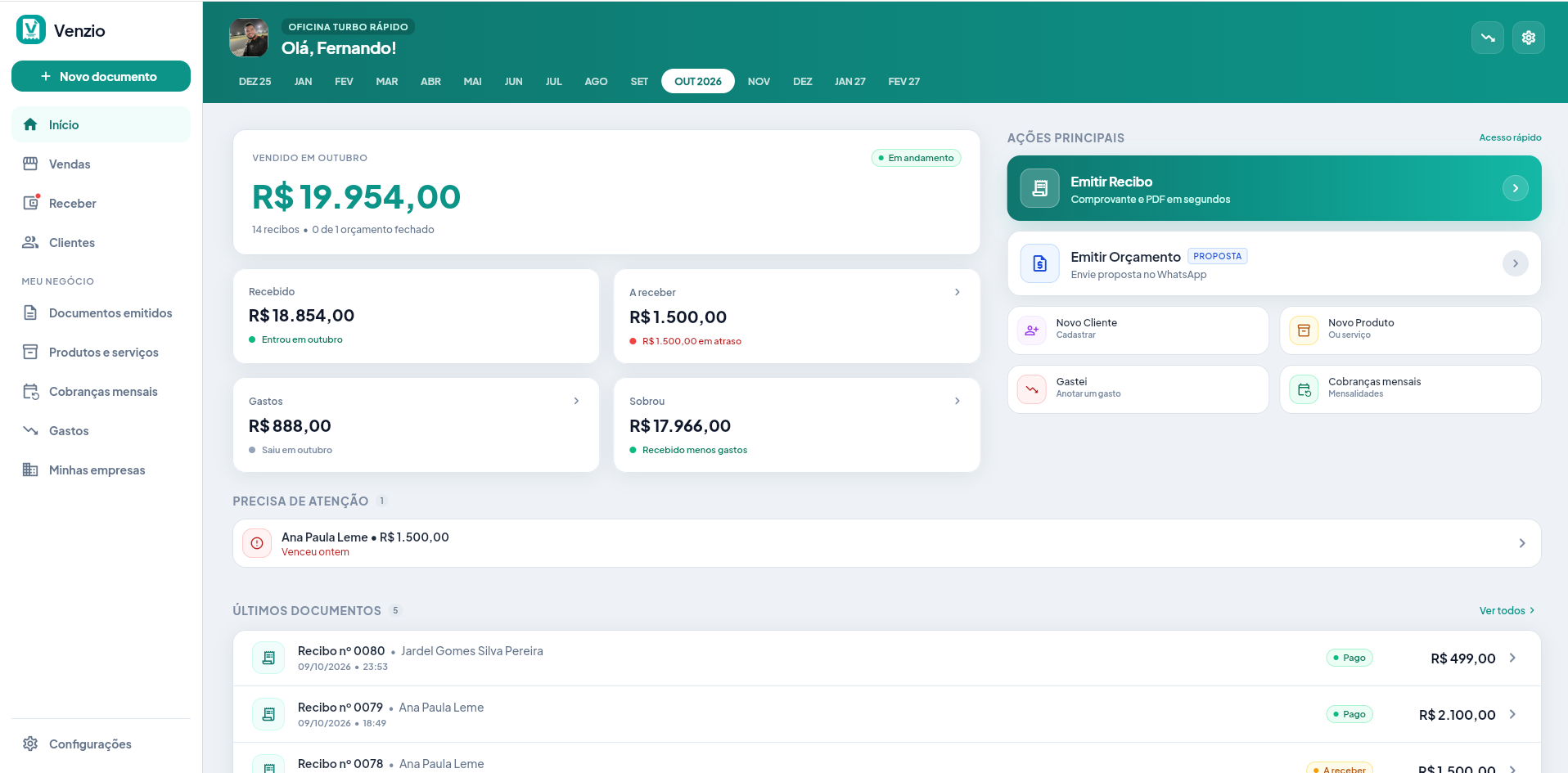The width and height of the screenshot is (1568, 773).
Task: Expand the Sobrou card chevron
Action: [x=957, y=401]
